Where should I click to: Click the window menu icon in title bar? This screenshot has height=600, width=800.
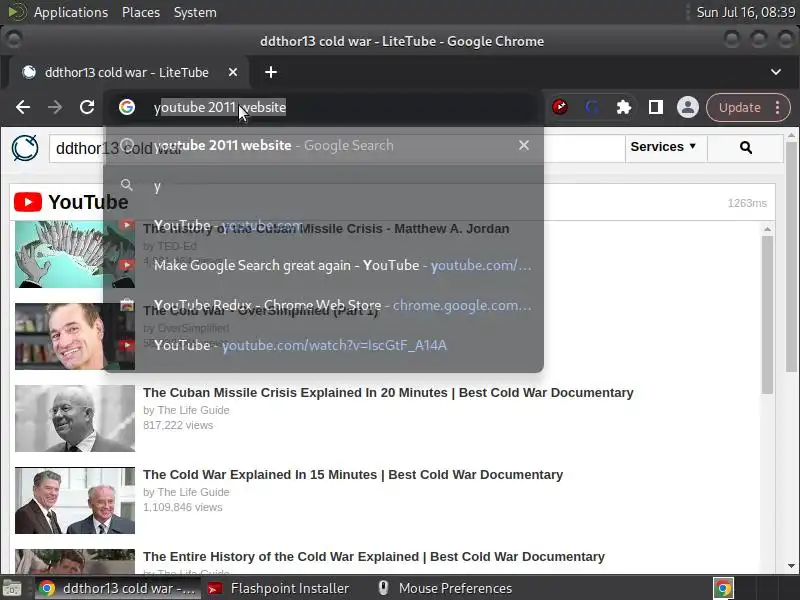tap(13, 40)
